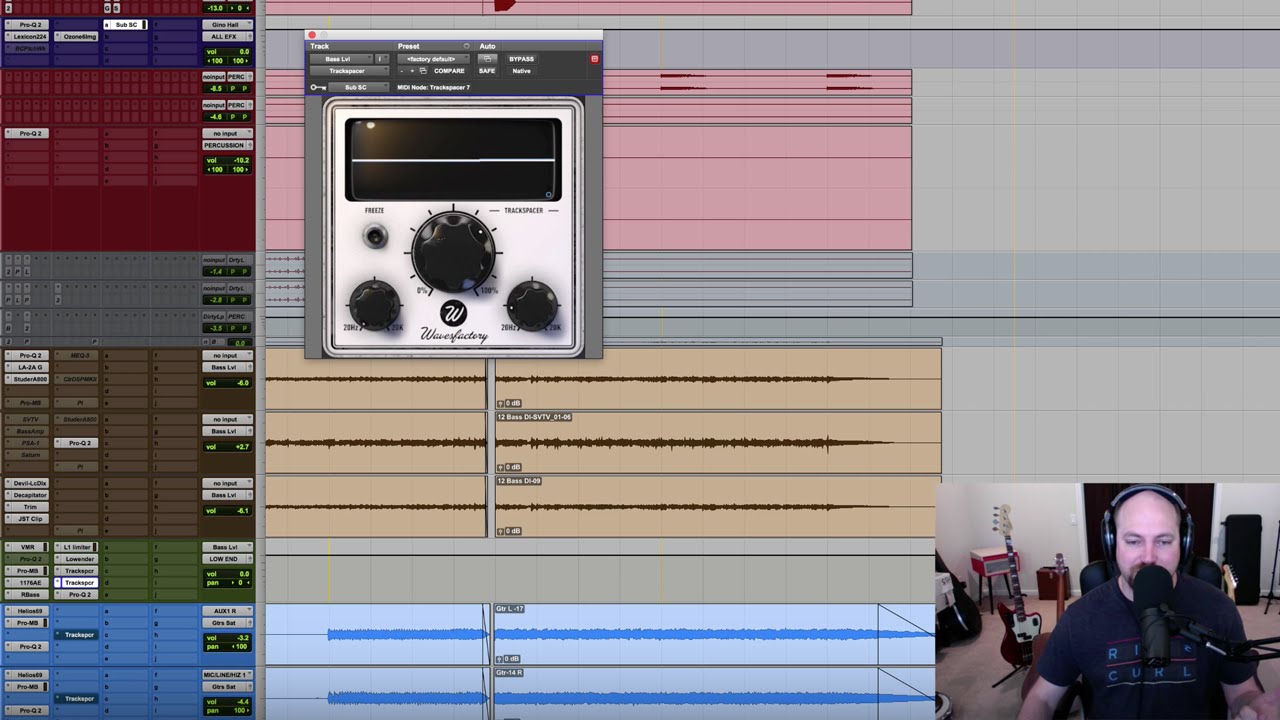Open the LOW END output selector

(x=226, y=559)
